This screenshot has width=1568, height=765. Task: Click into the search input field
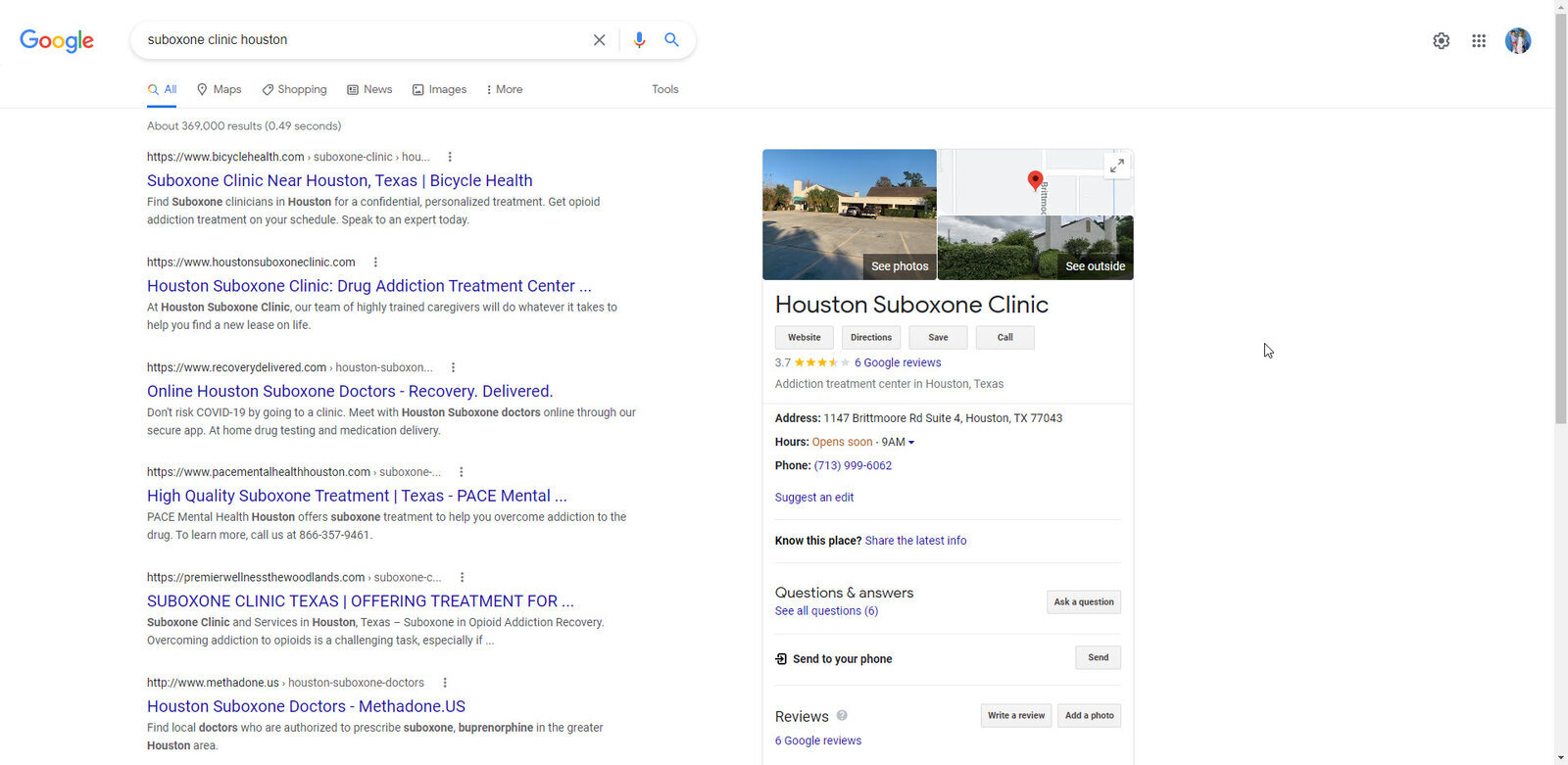pos(363,40)
